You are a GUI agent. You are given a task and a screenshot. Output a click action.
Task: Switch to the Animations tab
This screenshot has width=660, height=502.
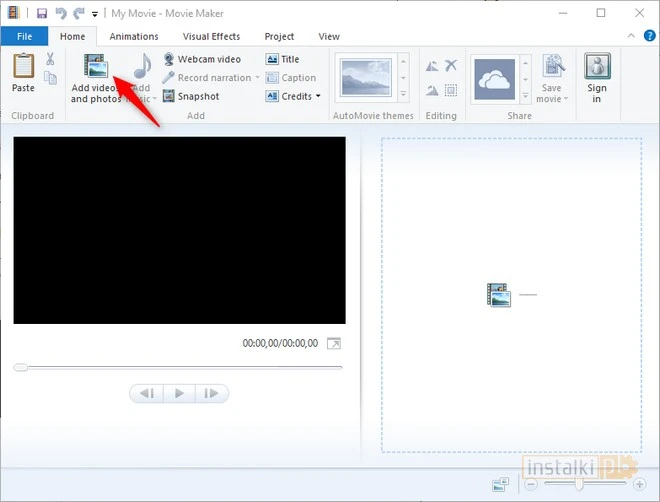tap(134, 37)
